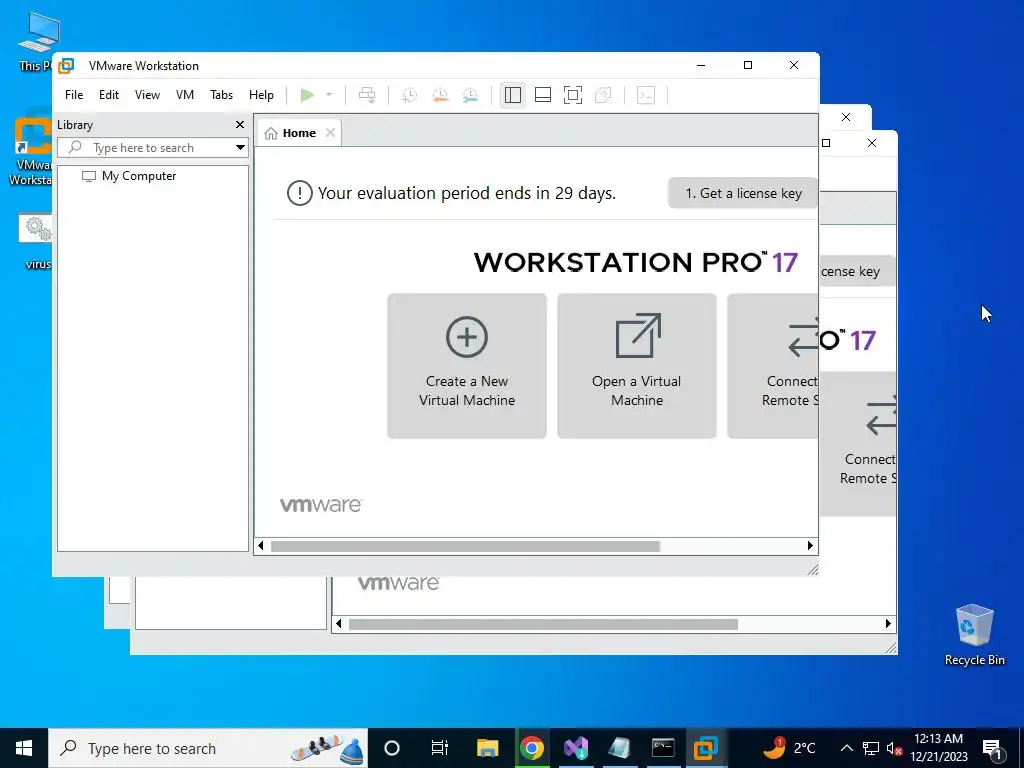The height and width of the screenshot is (768, 1024).
Task: Open File Explorer from the taskbar
Action: [x=487, y=748]
